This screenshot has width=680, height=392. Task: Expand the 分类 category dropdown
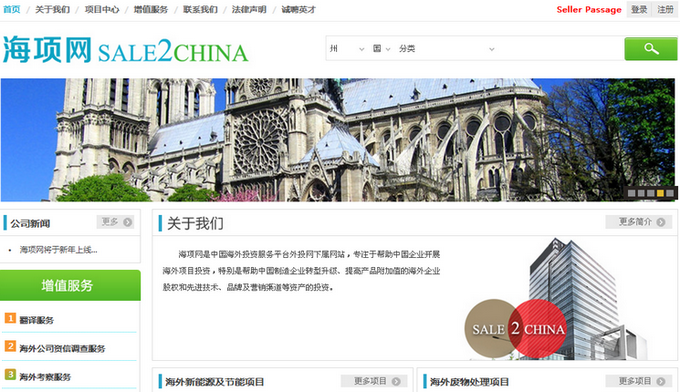pyautogui.click(x=447, y=49)
